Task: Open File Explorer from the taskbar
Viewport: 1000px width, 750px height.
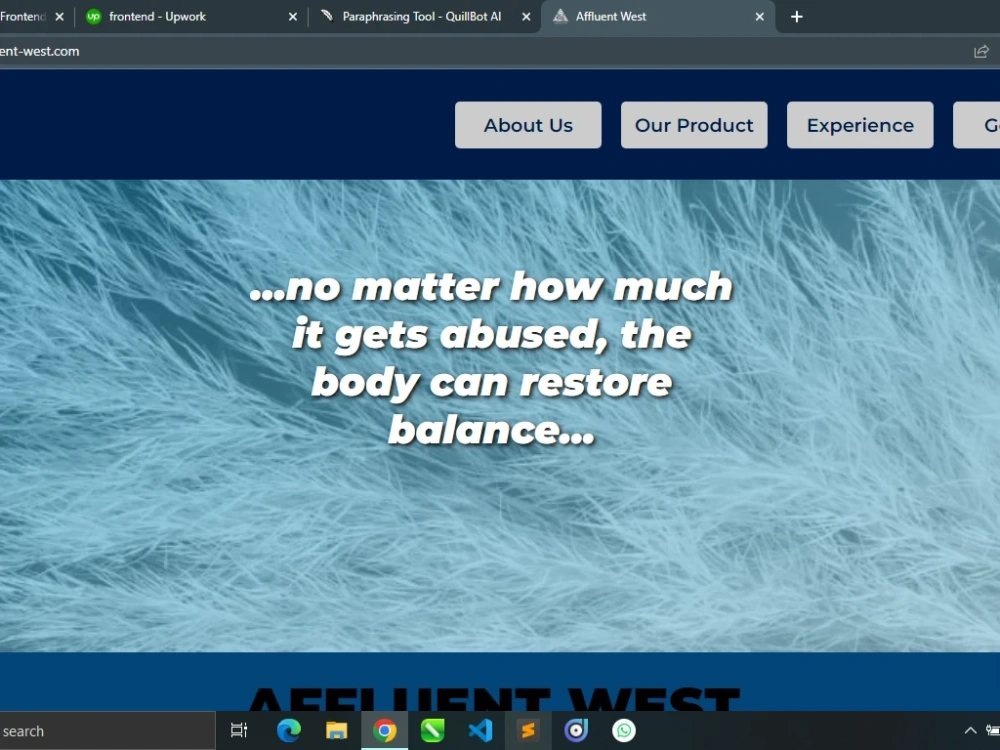Action: (x=336, y=730)
